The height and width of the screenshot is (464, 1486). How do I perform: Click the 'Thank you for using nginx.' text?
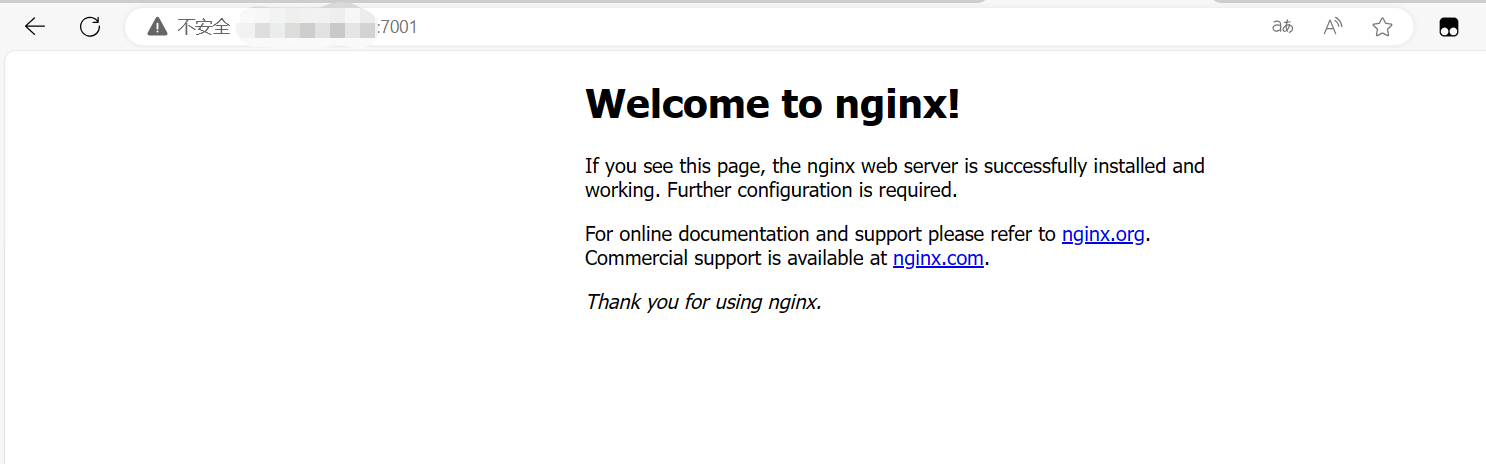coord(703,301)
